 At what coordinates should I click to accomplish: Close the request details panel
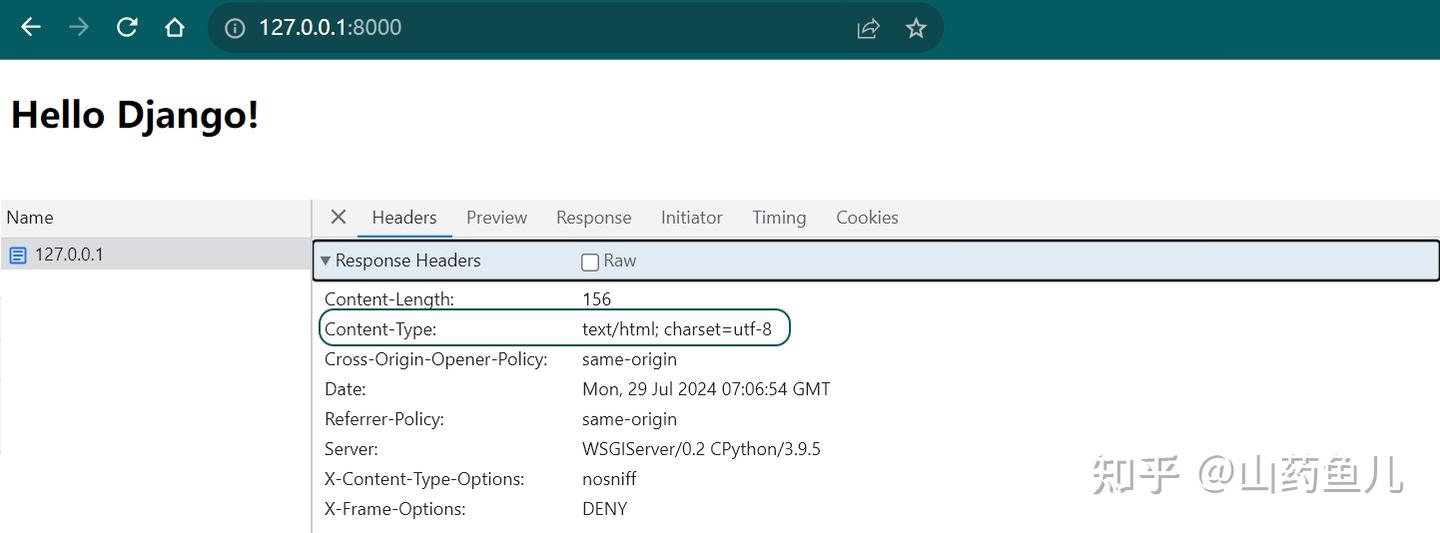(338, 217)
